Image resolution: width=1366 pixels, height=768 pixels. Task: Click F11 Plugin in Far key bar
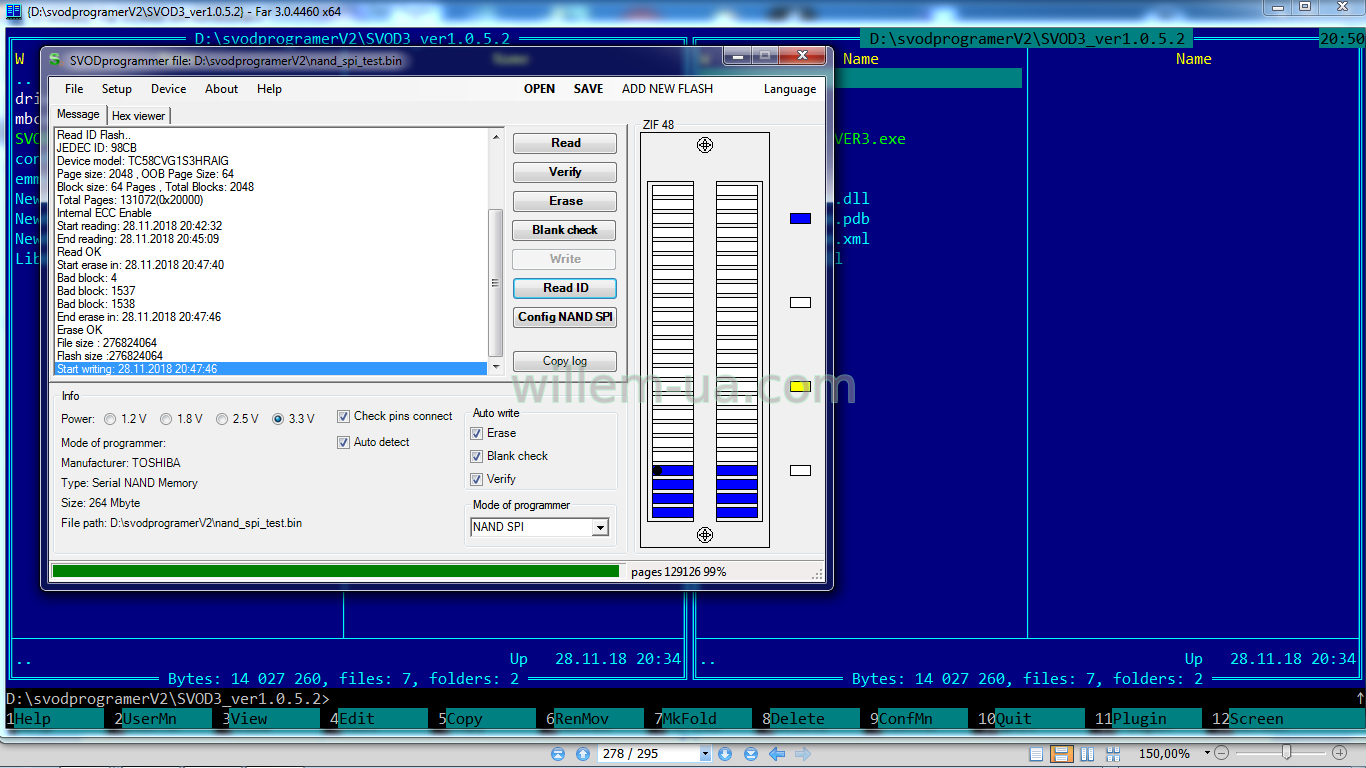[x=1149, y=719]
